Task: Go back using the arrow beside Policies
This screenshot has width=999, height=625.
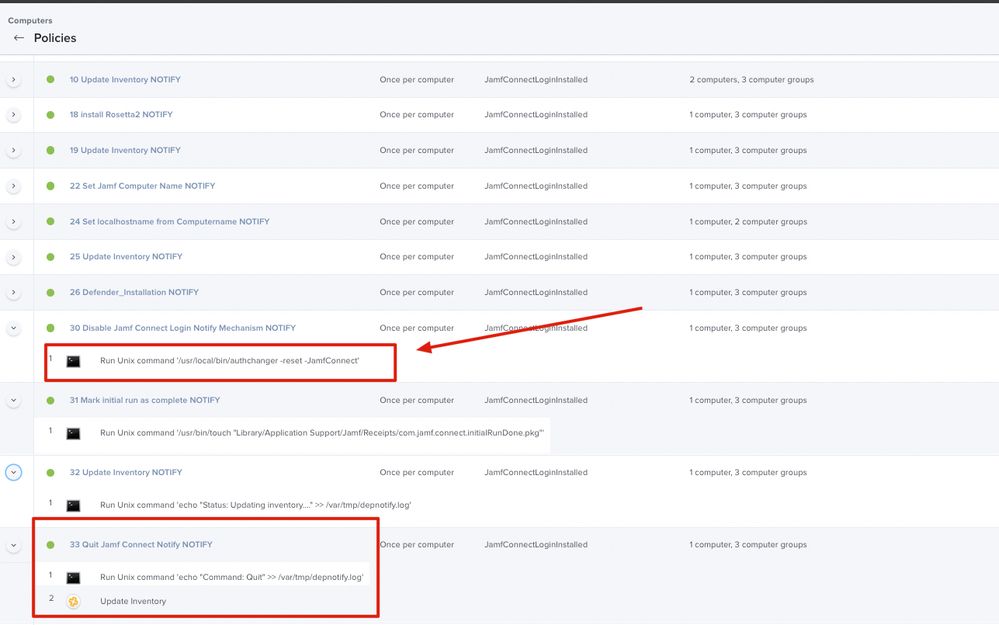Action: [x=18, y=38]
